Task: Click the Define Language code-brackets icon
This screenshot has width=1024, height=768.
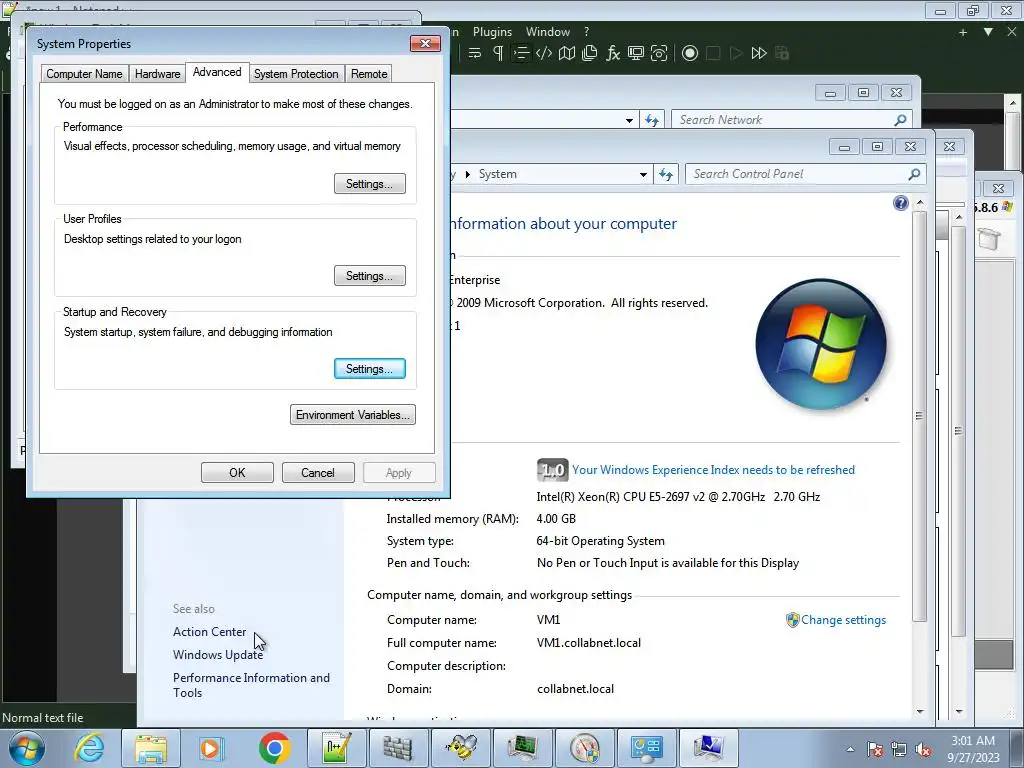Action: coord(543,54)
